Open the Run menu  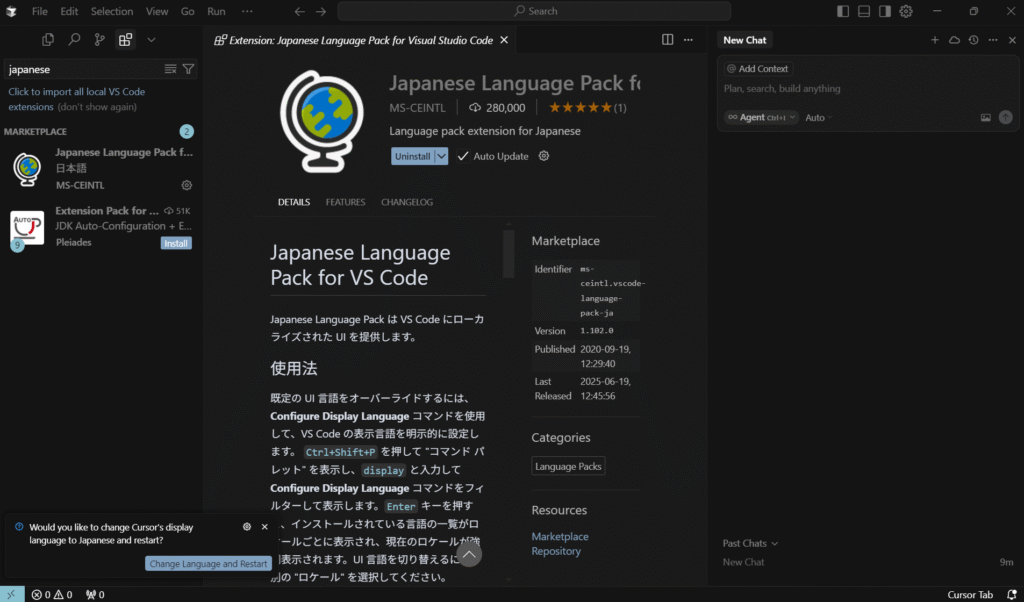pos(216,11)
